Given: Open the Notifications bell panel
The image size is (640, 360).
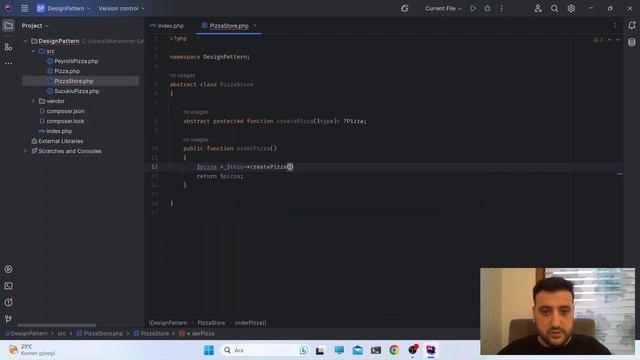Looking at the screenshot, I should (x=632, y=25).
